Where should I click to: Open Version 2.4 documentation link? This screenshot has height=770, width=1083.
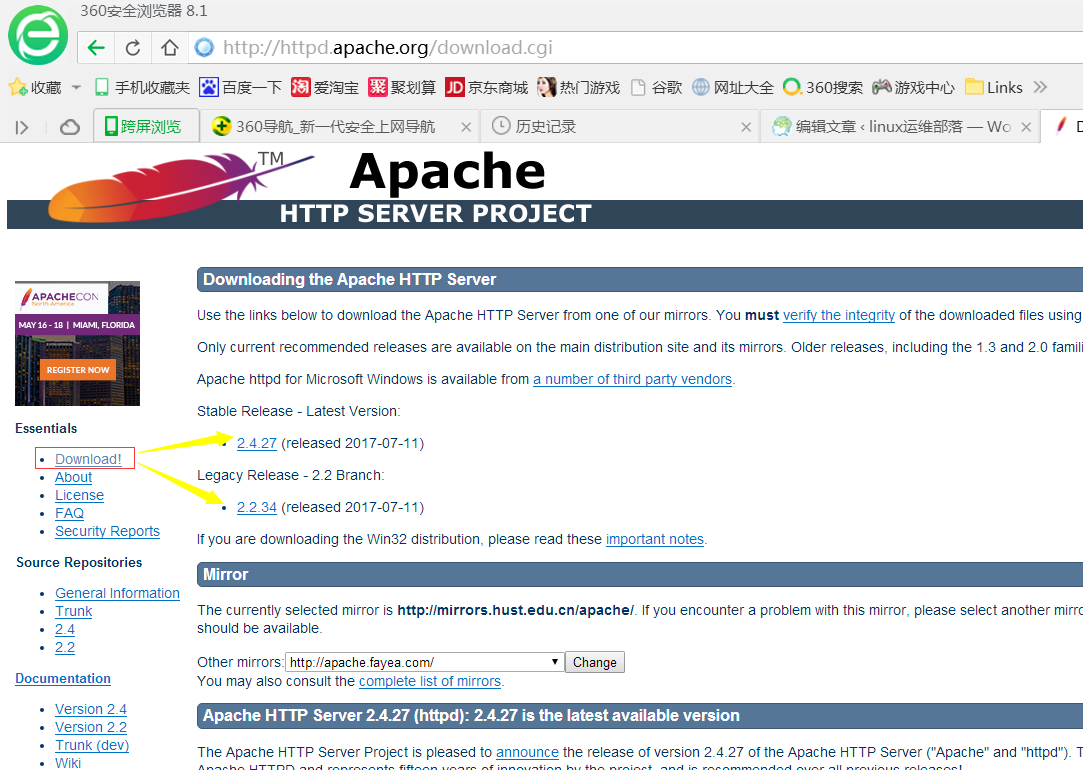90,709
